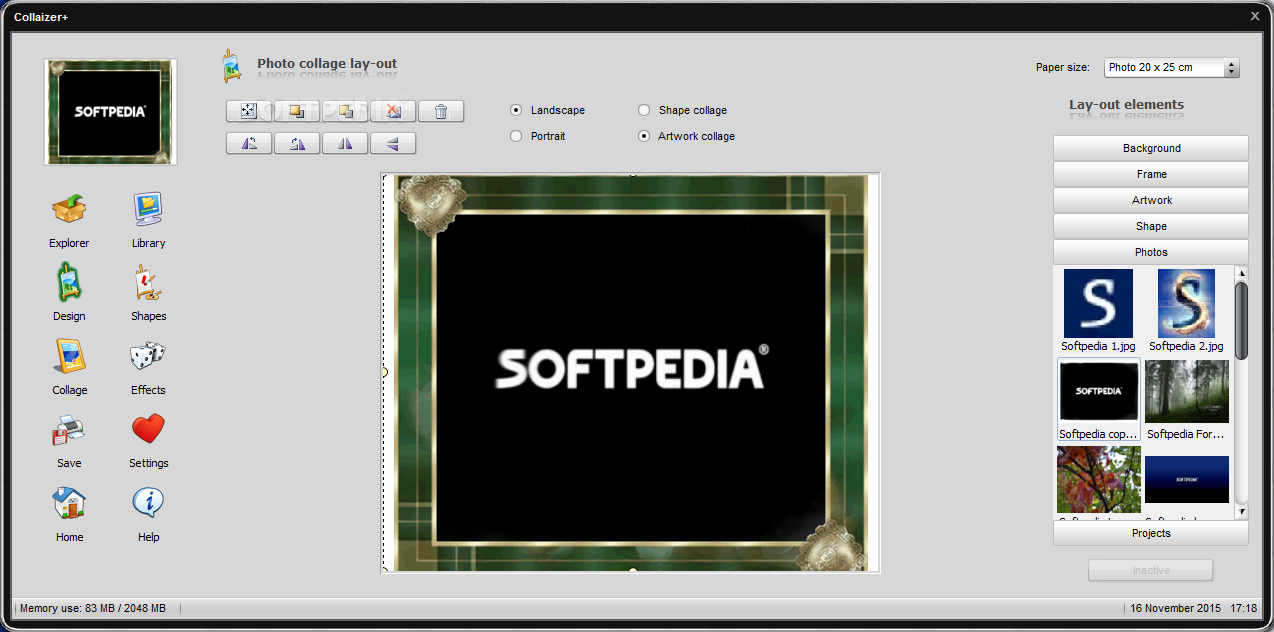Open the Paper size dropdown
This screenshot has width=1274, height=632.
tap(1172, 68)
